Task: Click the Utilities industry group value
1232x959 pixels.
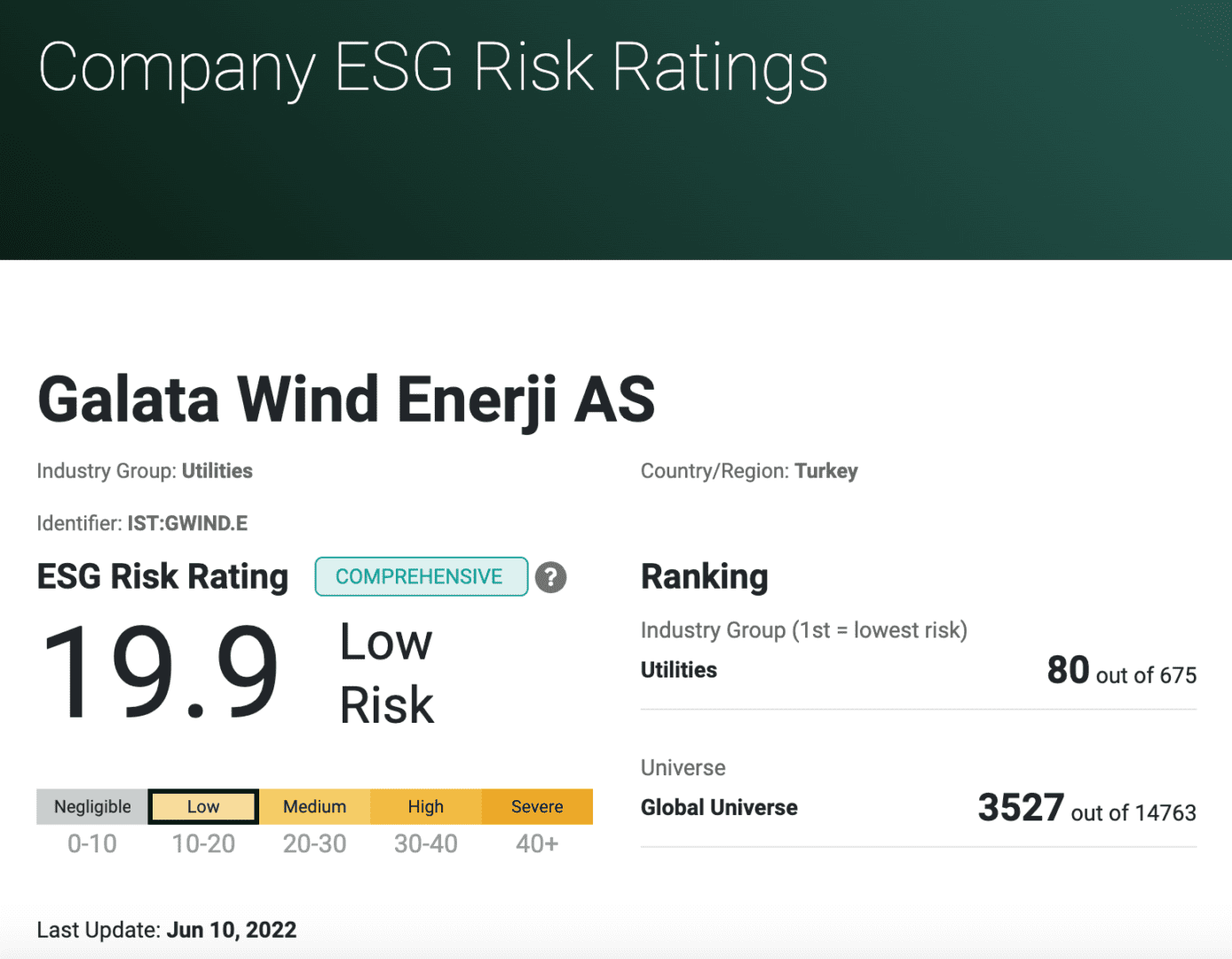Action: click(x=217, y=471)
